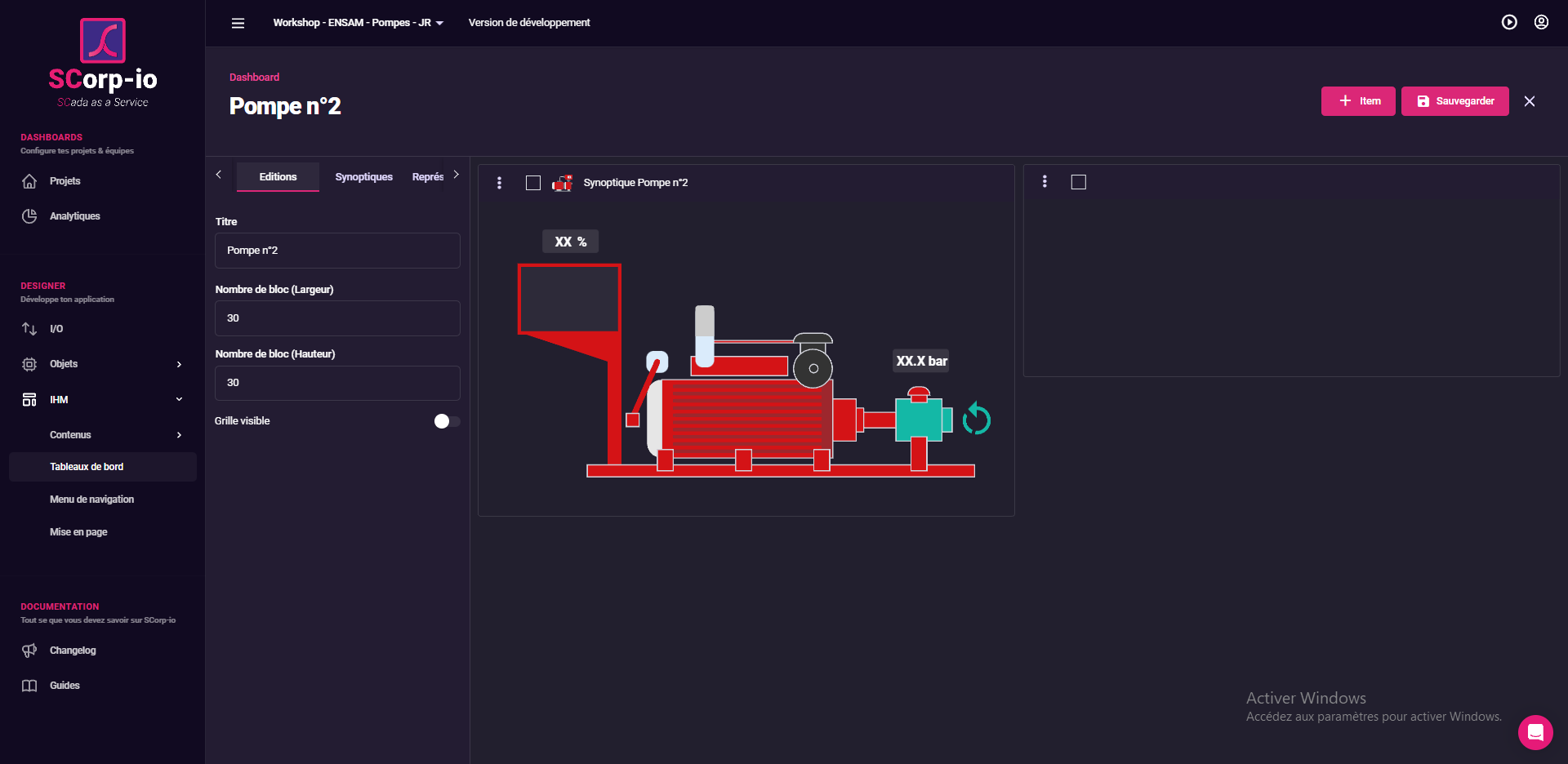The width and height of the screenshot is (1568, 764).
Task: Click the Titre input field
Action: click(337, 251)
